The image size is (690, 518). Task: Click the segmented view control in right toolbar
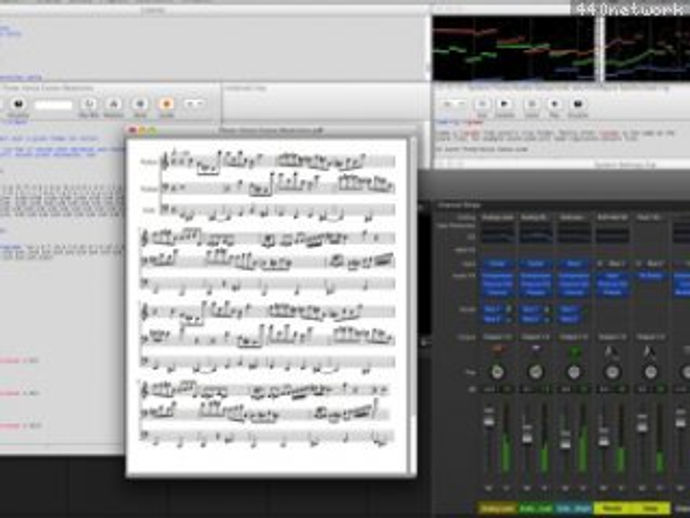click(453, 104)
